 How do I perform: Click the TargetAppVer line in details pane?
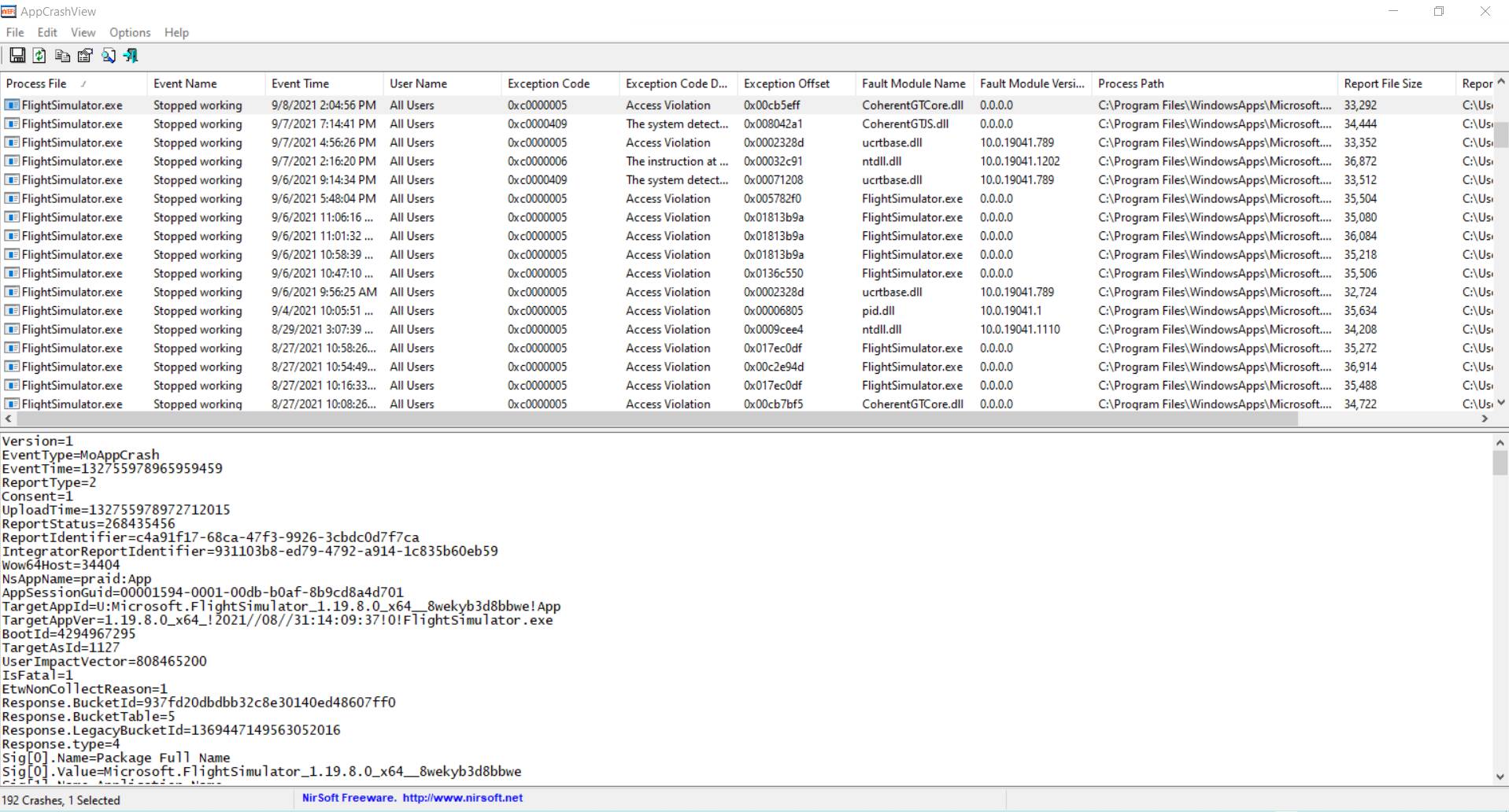[x=277, y=620]
